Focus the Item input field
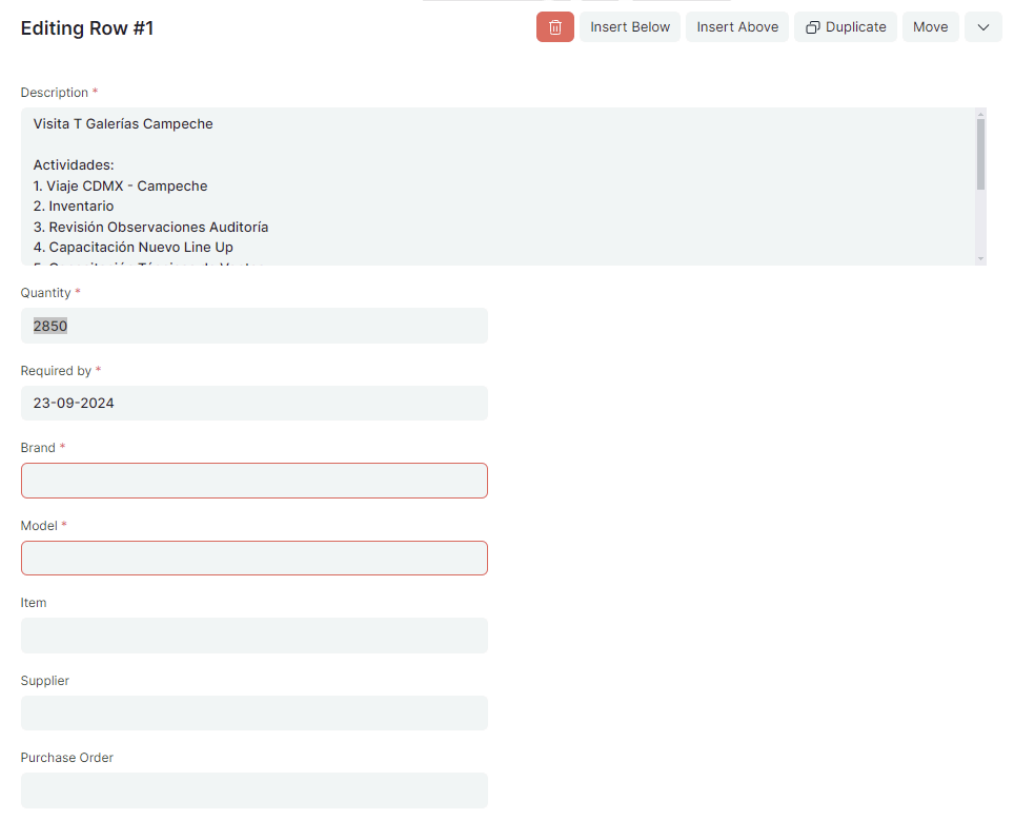This screenshot has height=826, width=1018. (x=254, y=635)
